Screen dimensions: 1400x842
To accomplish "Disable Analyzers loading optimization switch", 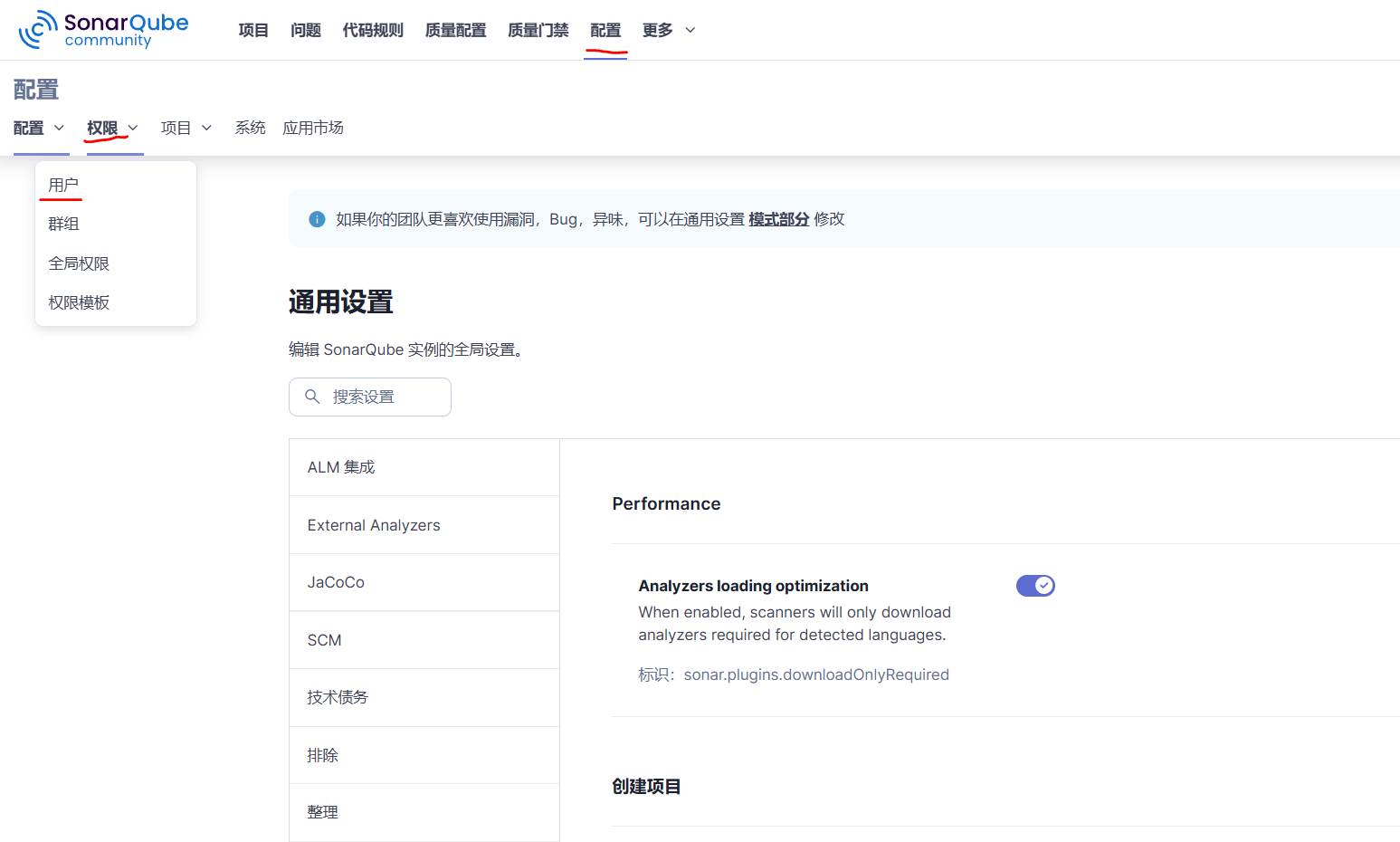I will (1035, 586).
